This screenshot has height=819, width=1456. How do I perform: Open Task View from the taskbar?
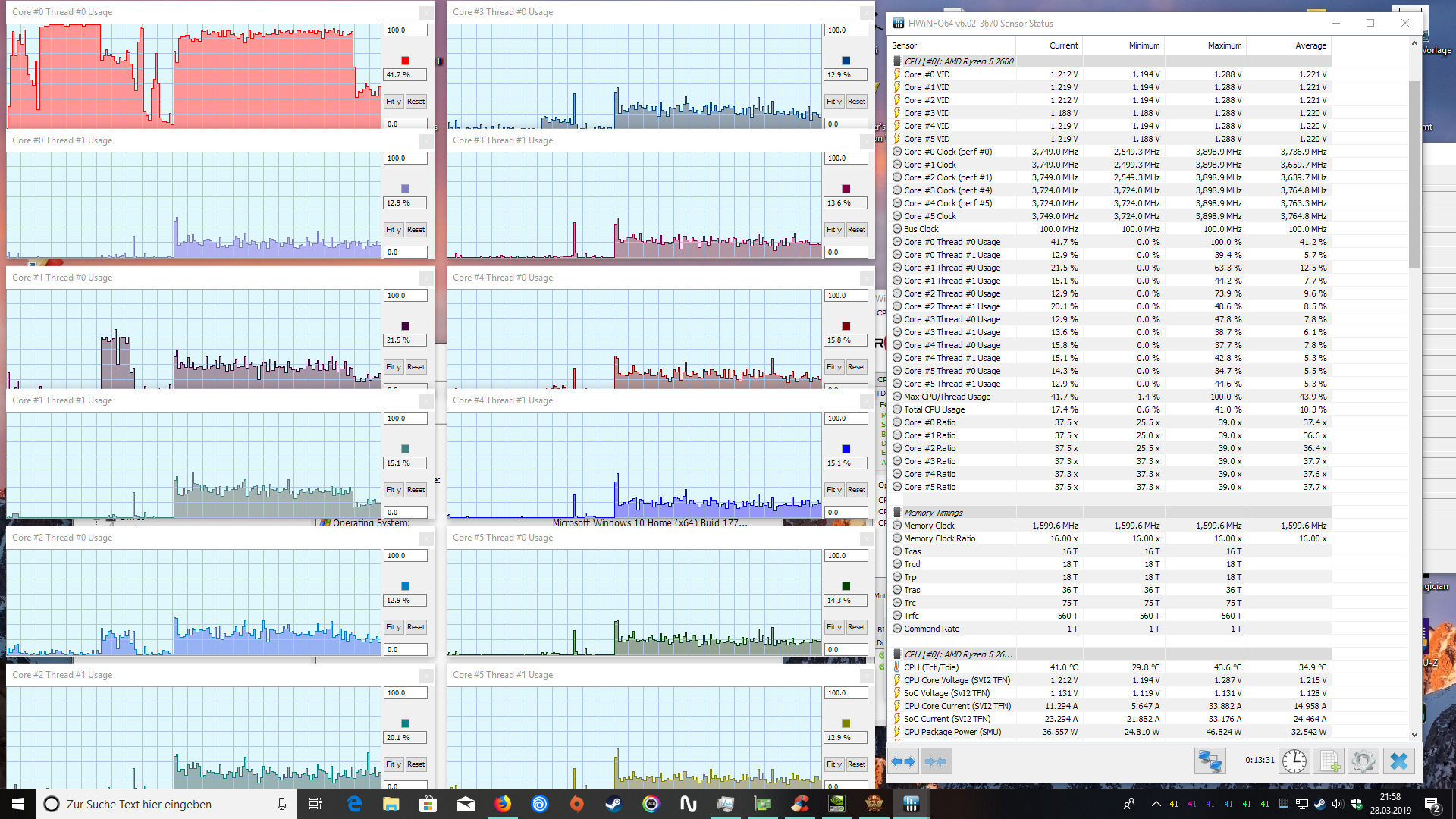pos(315,804)
